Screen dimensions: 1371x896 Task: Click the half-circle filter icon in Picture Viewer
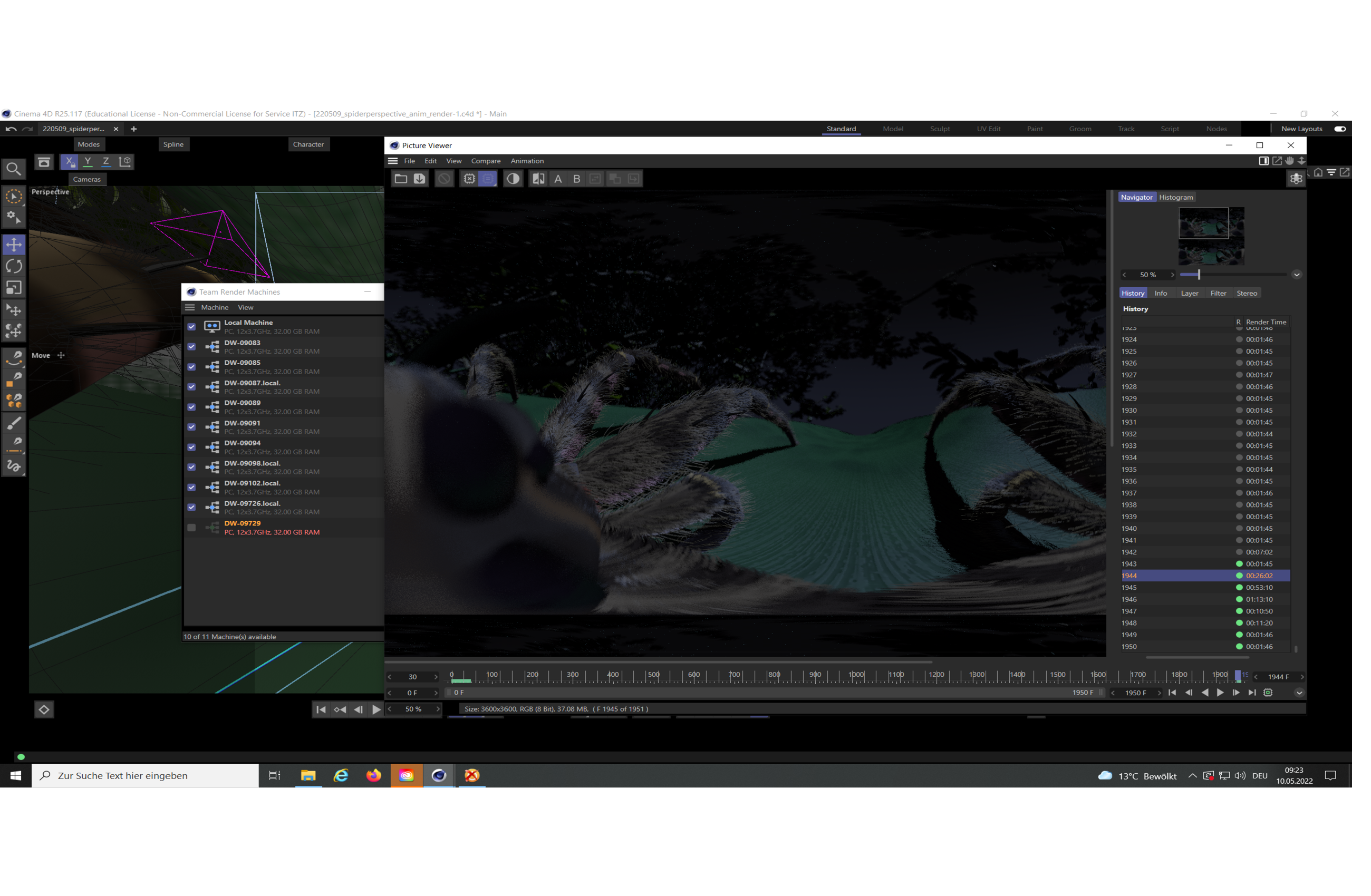513,179
